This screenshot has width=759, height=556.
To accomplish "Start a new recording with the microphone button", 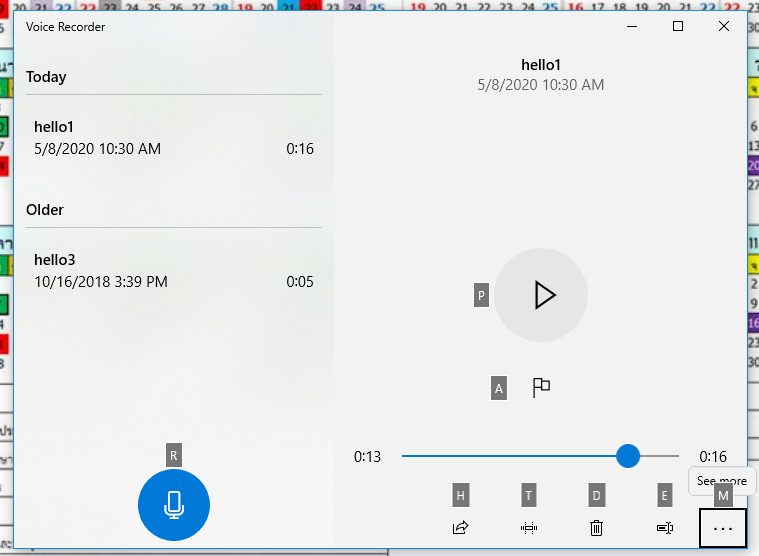I will pyautogui.click(x=174, y=505).
